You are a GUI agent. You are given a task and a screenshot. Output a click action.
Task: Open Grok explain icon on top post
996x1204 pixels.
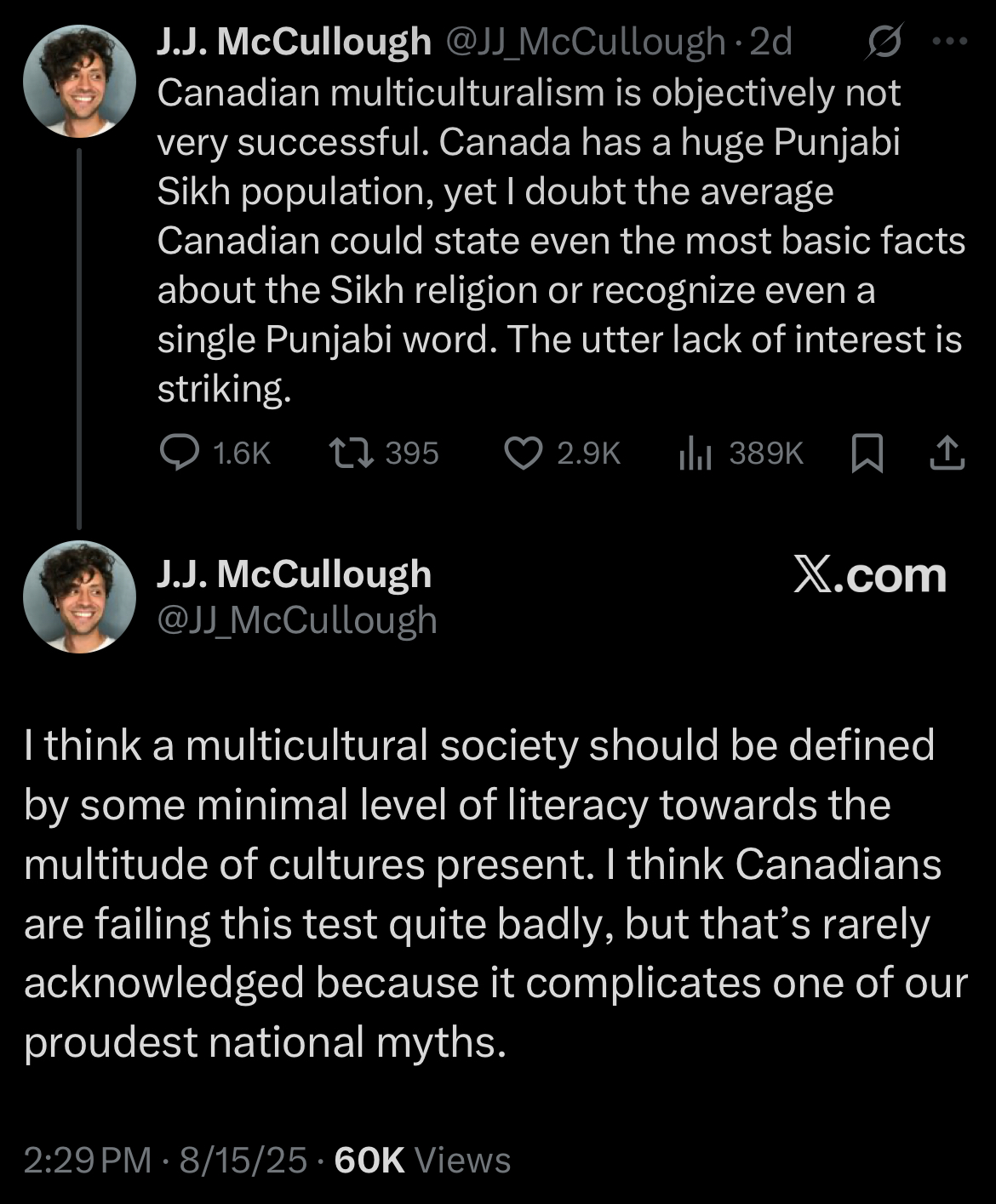(884, 43)
